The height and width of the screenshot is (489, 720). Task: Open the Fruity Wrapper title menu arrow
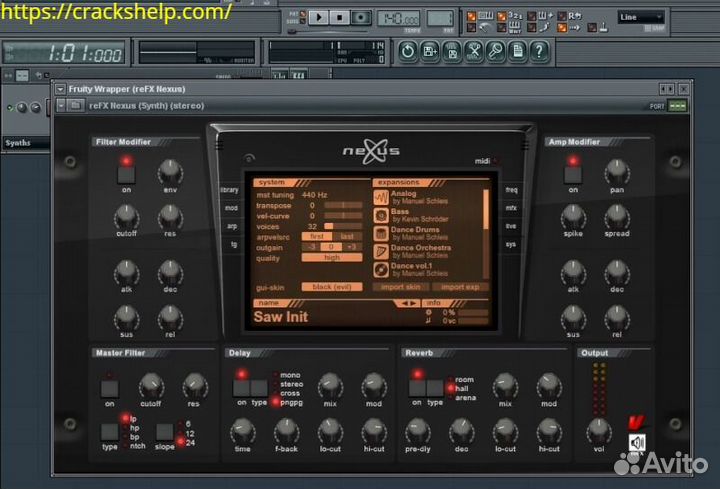click(x=60, y=89)
